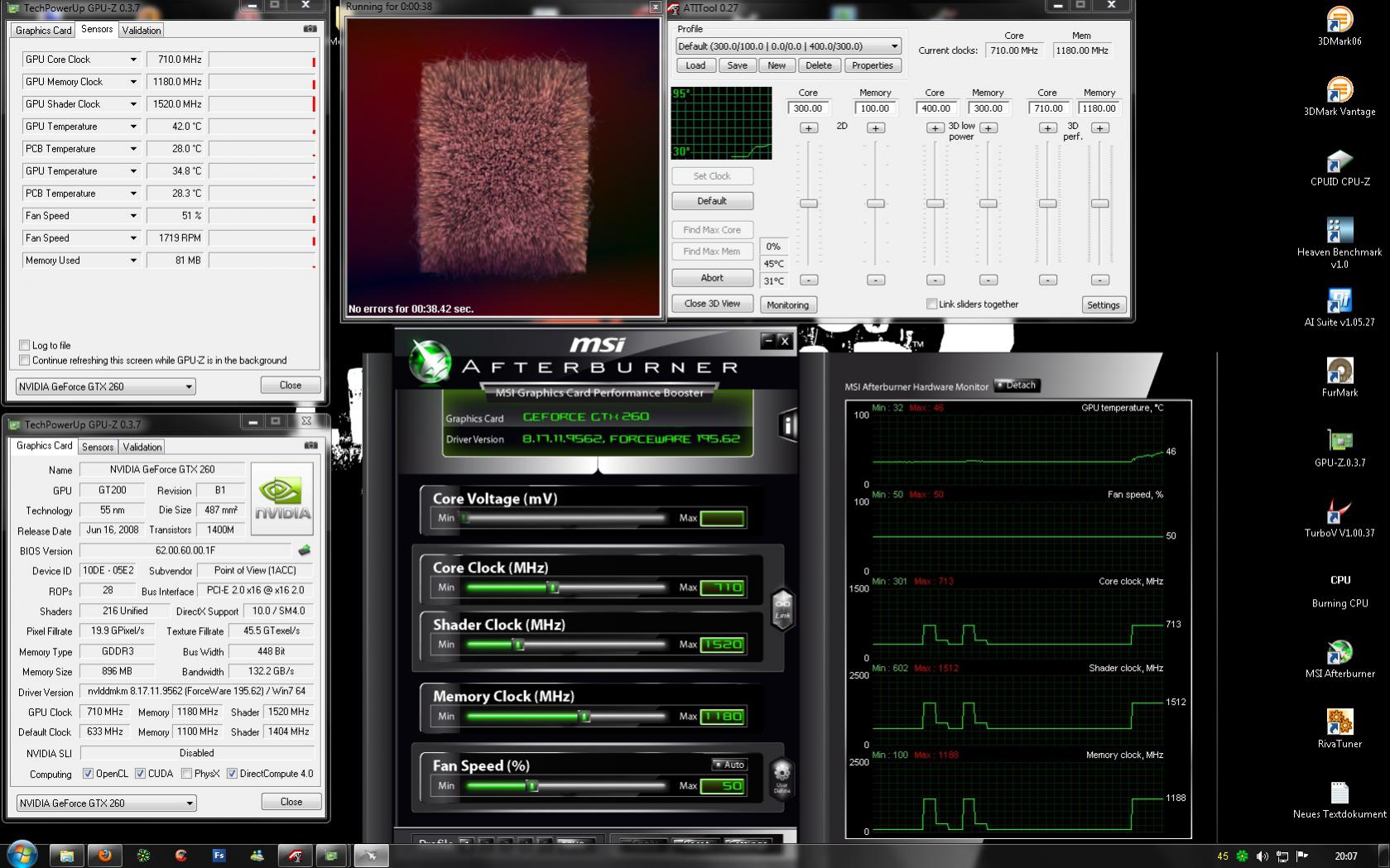Open AI Suite v1.05.27 shortcut

1339,307
